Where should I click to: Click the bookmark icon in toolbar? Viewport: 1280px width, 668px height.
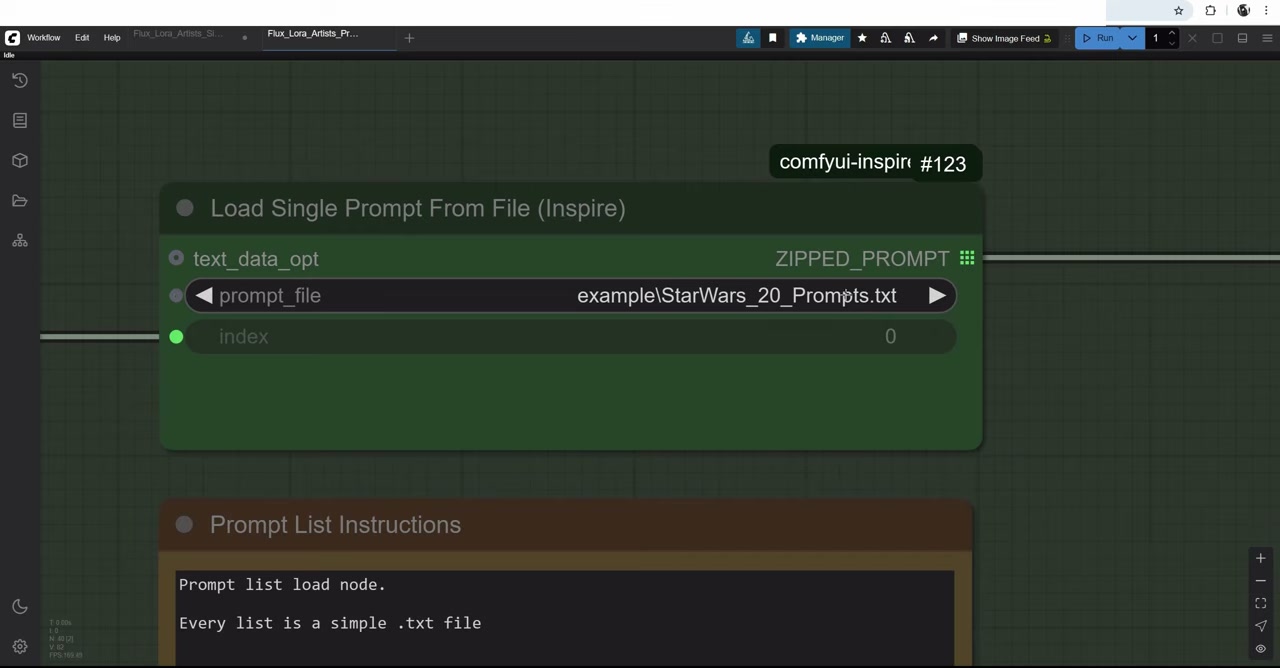[772, 38]
